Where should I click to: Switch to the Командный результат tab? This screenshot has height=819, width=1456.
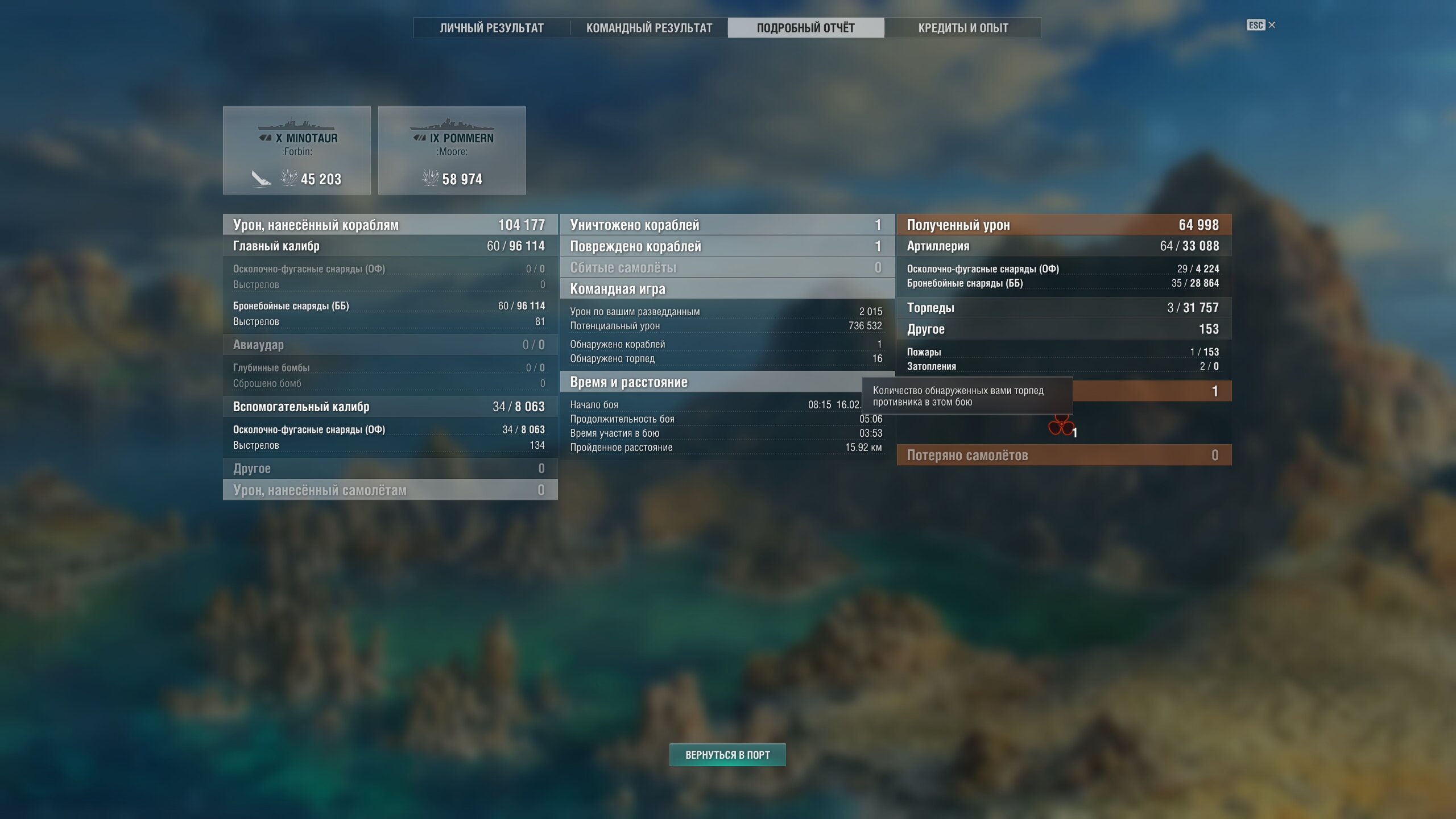click(649, 28)
